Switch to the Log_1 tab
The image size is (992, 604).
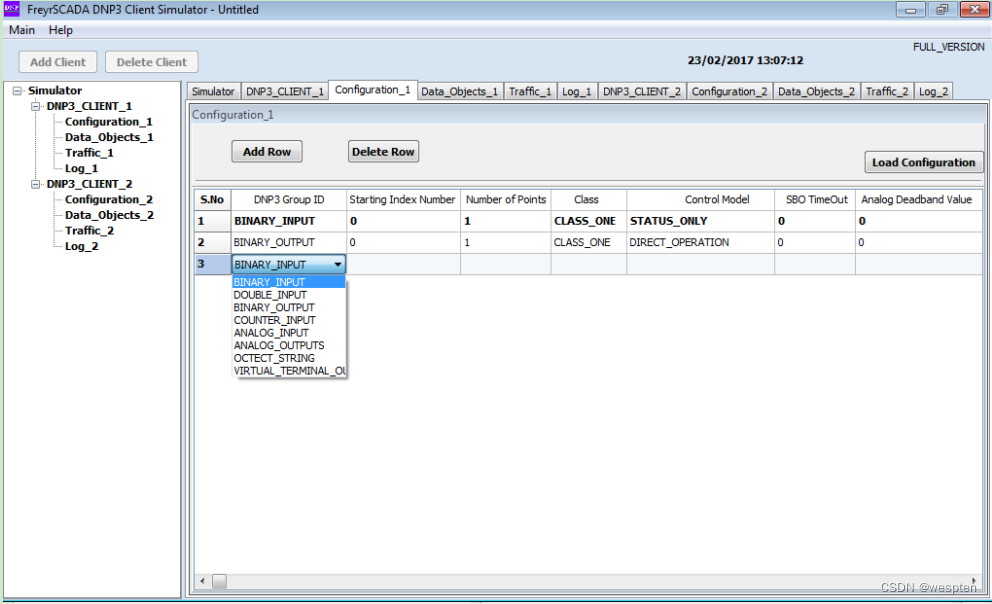(577, 92)
